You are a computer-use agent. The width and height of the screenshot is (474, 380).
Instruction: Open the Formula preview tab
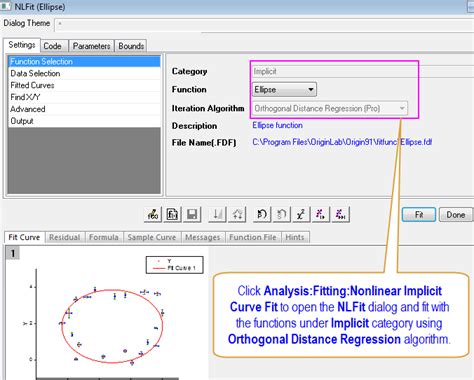pos(104,237)
